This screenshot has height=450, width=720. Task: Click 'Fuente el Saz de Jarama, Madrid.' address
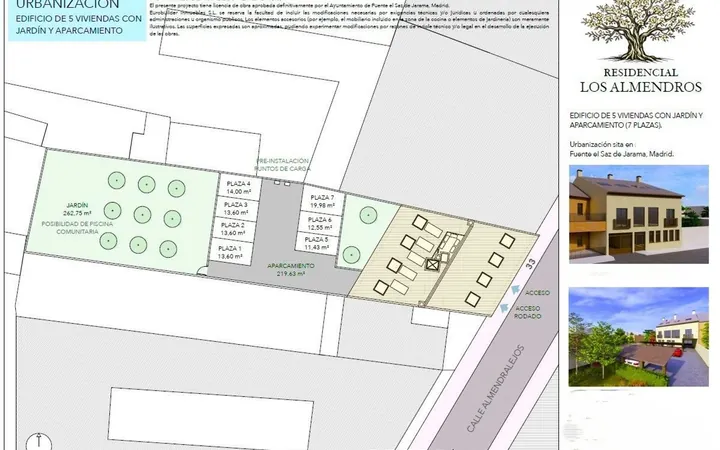622,154
